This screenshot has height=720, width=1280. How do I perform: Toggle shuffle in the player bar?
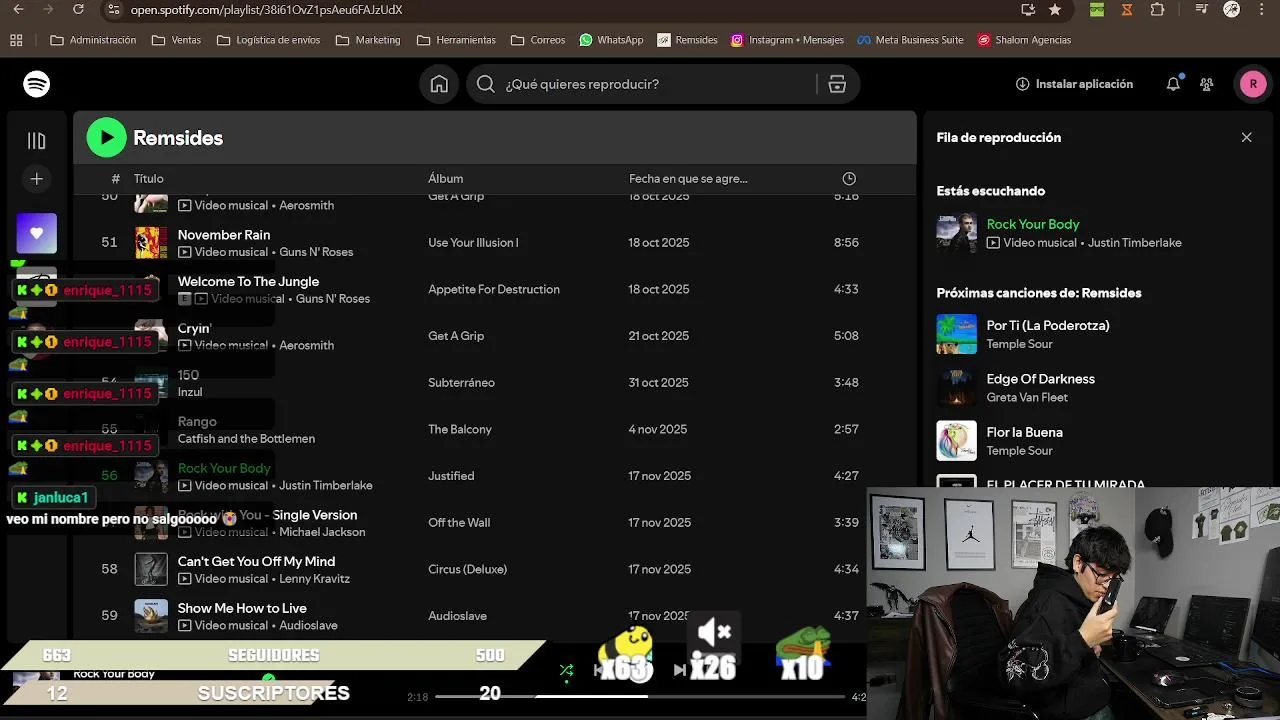click(x=566, y=670)
